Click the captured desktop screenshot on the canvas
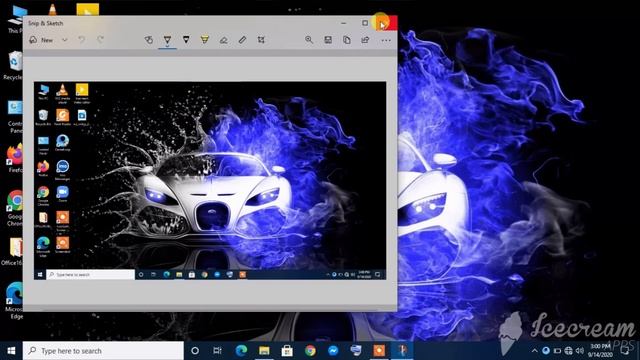Viewport: 640px width, 360px height. (x=210, y=180)
